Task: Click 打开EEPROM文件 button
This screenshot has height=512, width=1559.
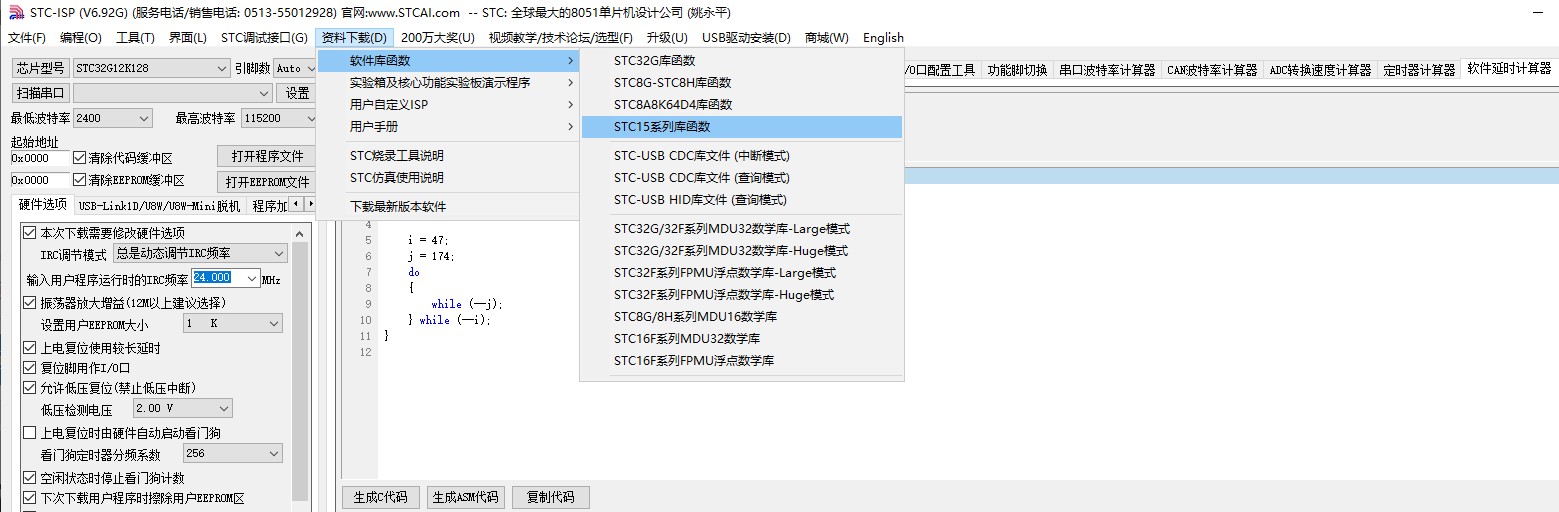Action: pyautogui.click(x=267, y=182)
